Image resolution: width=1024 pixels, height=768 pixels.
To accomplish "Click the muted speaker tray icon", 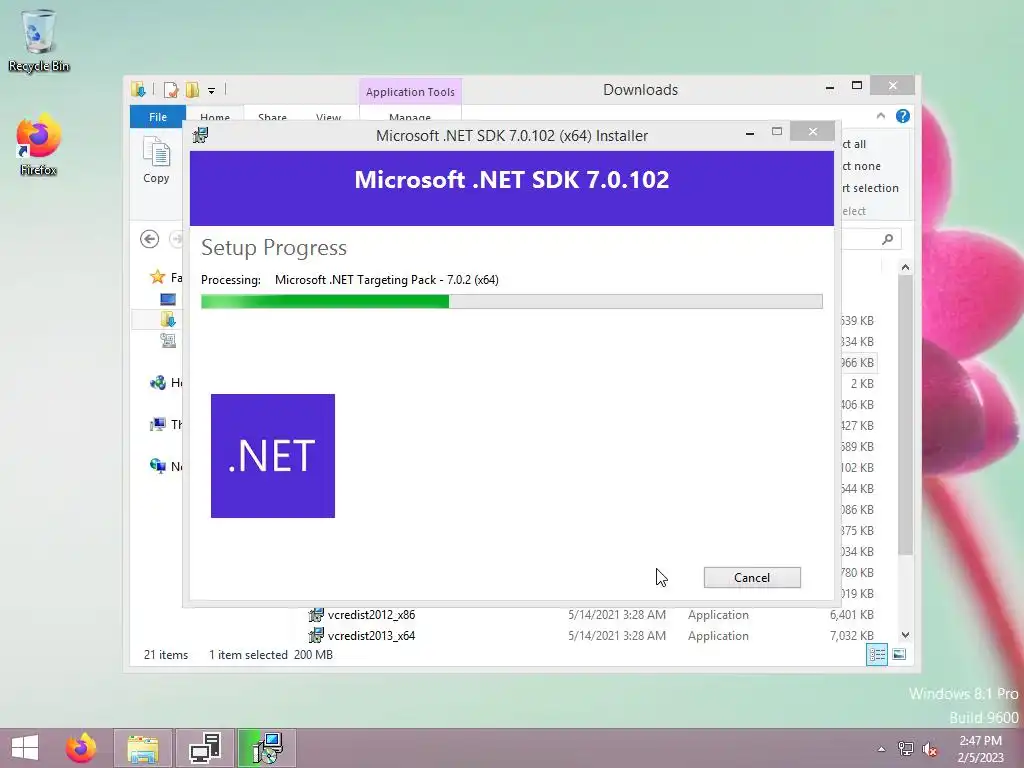I will pyautogui.click(x=929, y=749).
